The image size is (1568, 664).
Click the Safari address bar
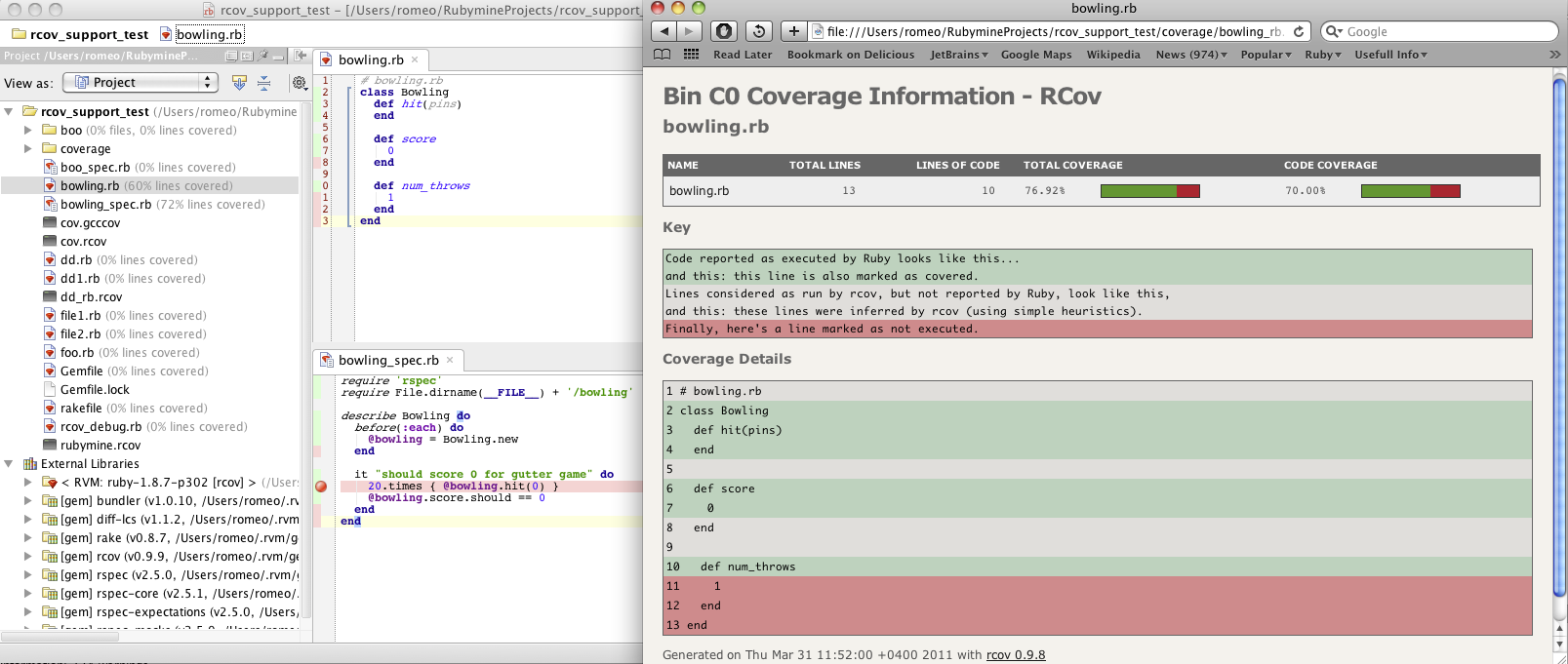(1059, 31)
